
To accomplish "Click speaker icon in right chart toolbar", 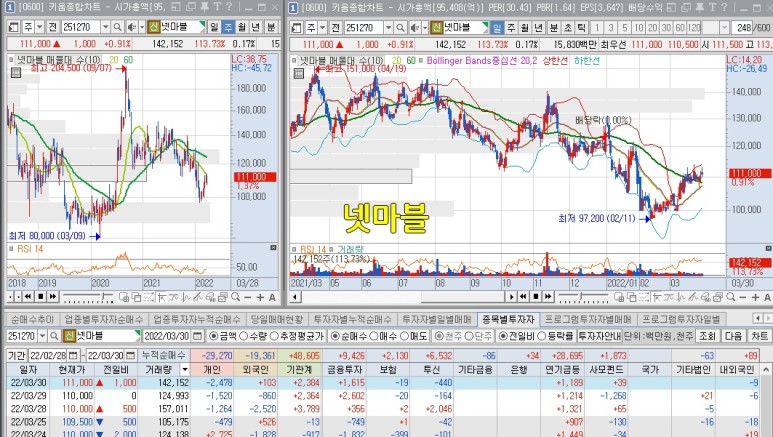I will pos(415,28).
